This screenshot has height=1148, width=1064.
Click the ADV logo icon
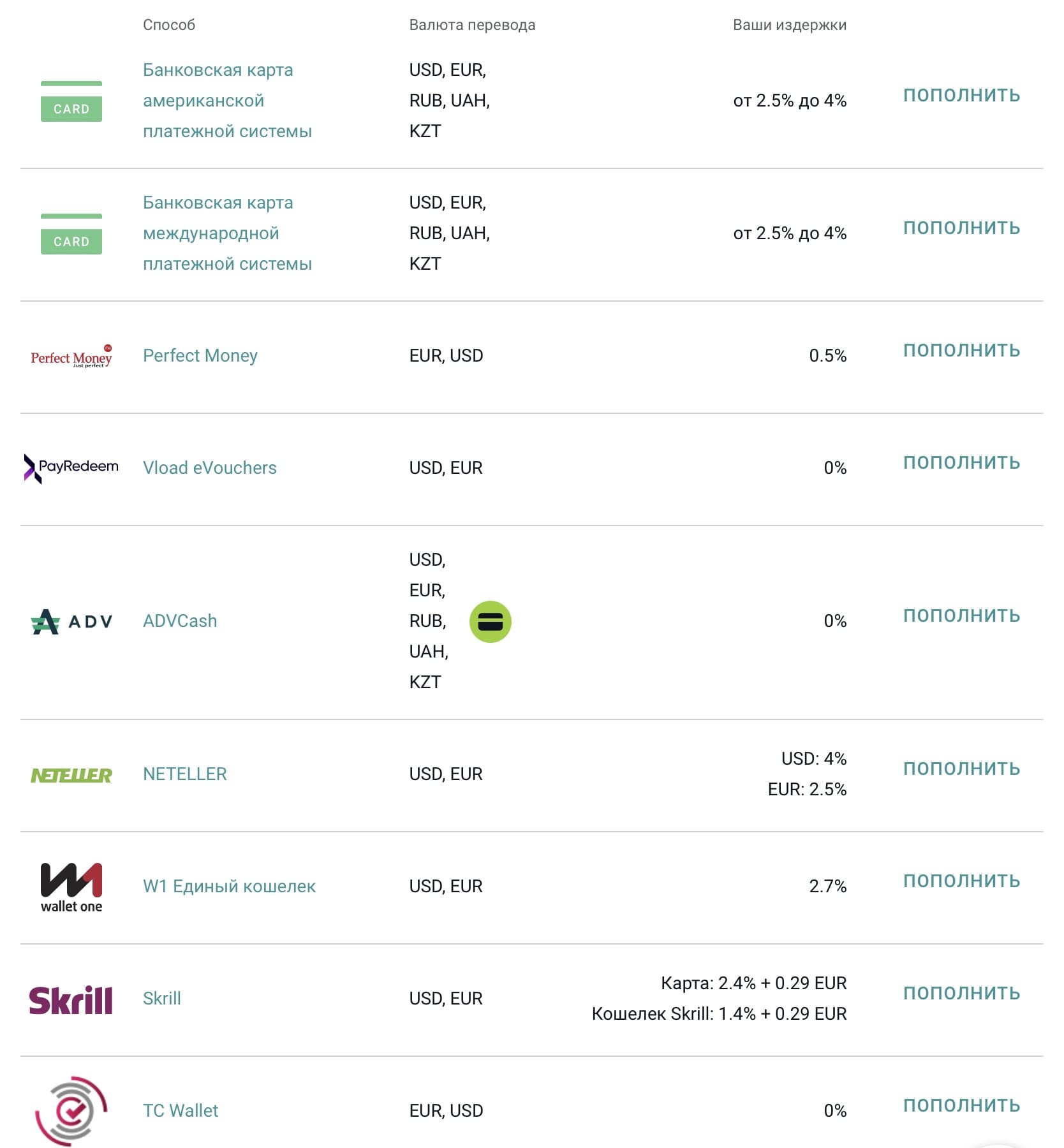tap(71, 621)
